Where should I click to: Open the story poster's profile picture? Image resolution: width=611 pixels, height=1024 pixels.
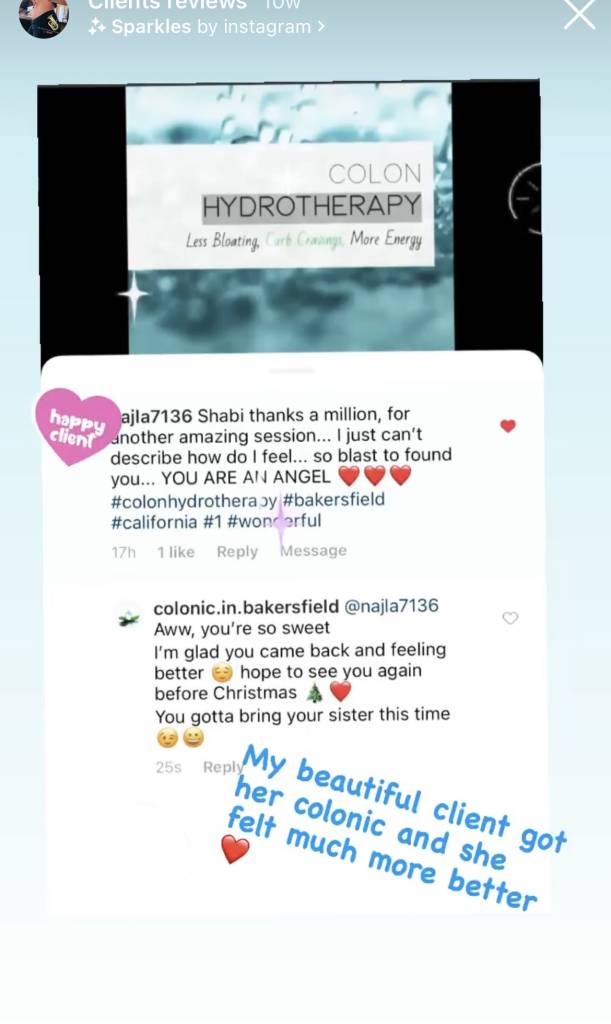pos(44,17)
